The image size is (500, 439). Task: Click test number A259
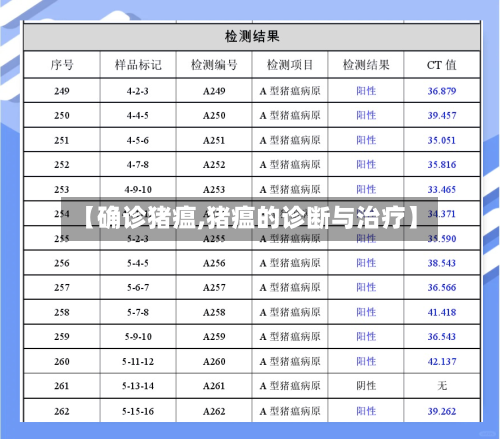click(x=214, y=337)
